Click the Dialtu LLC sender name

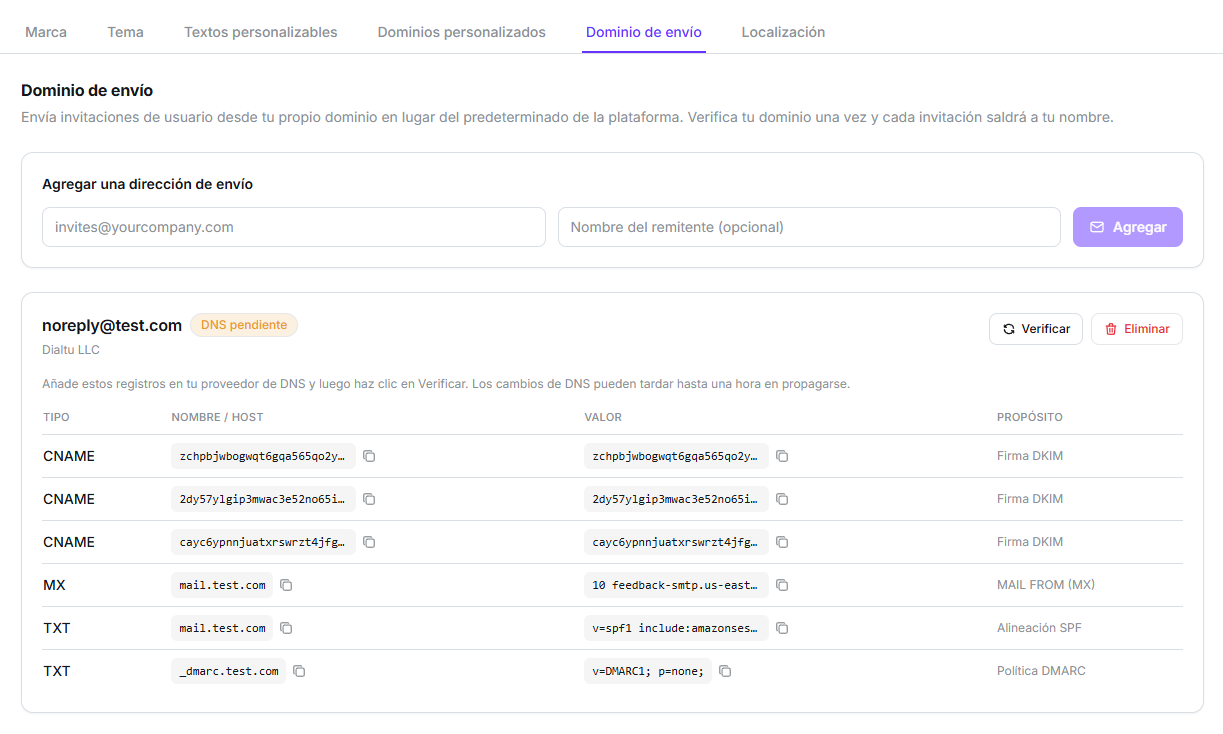click(x=71, y=350)
